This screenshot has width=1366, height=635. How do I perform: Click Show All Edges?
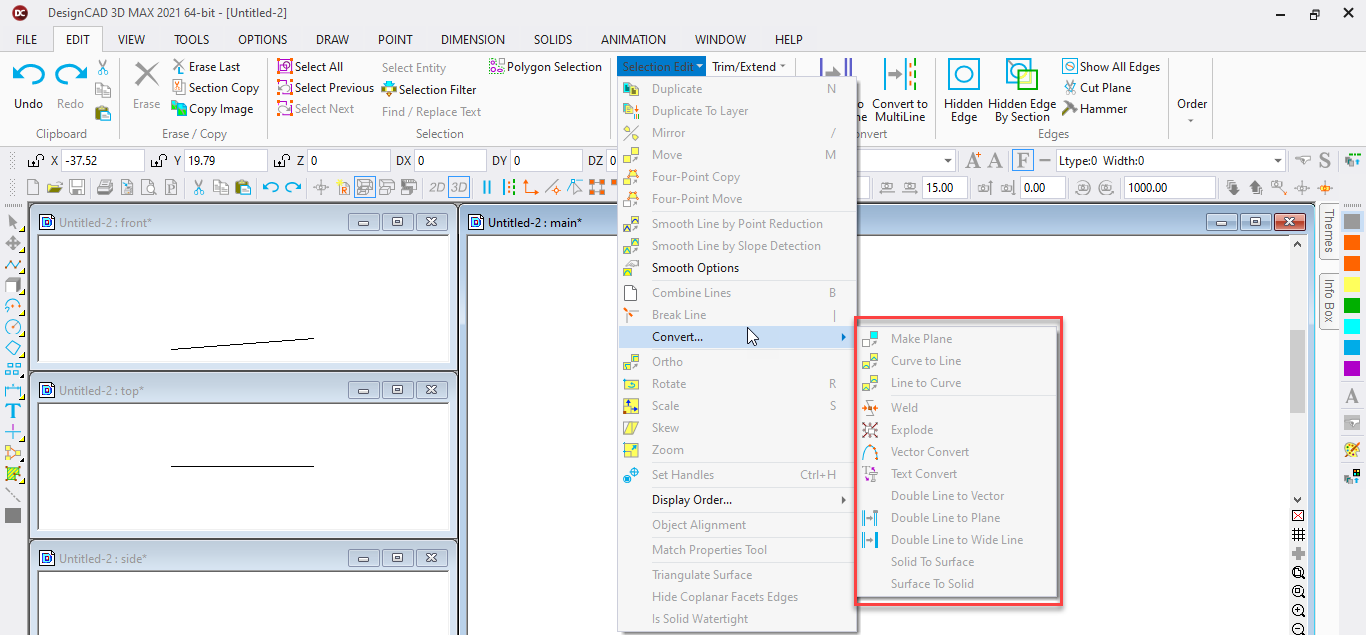[x=1111, y=67]
